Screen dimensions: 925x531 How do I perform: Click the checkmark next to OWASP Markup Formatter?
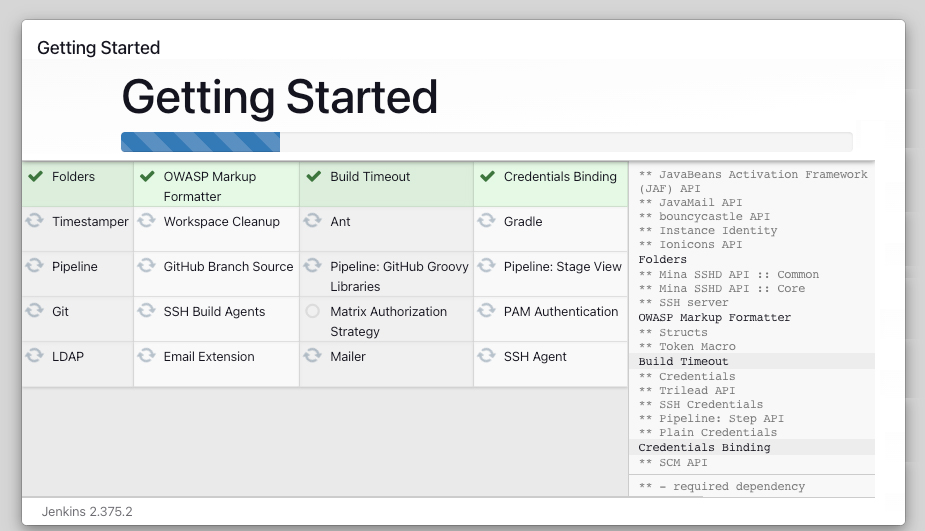click(x=147, y=177)
